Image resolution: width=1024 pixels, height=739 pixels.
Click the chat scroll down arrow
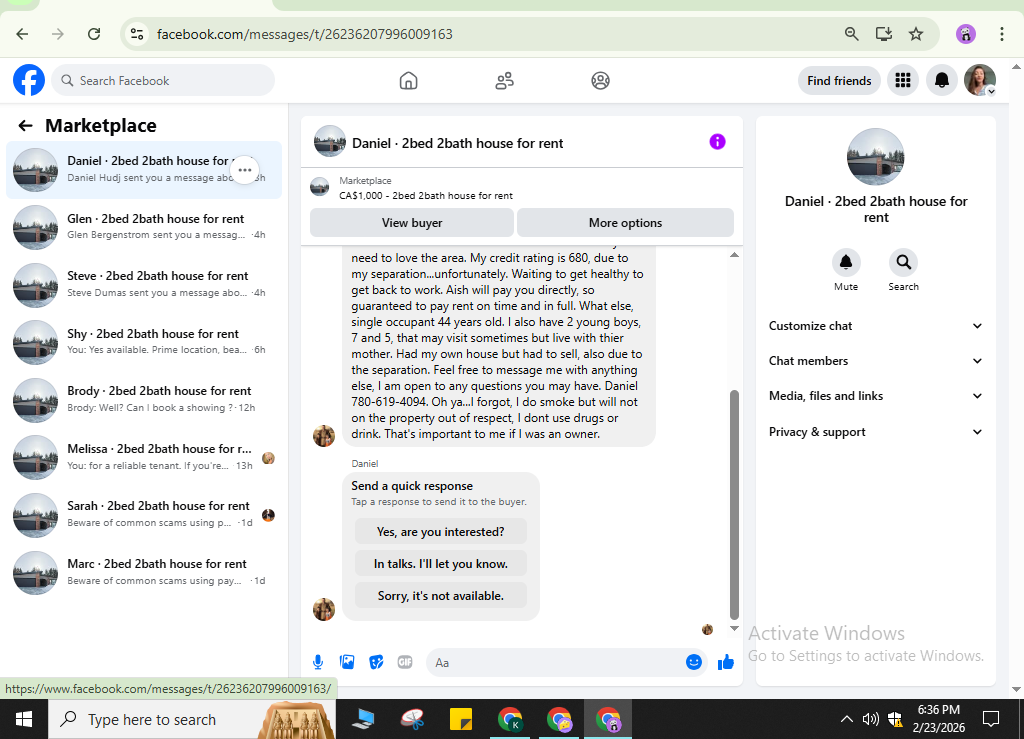pyautogui.click(x=734, y=628)
